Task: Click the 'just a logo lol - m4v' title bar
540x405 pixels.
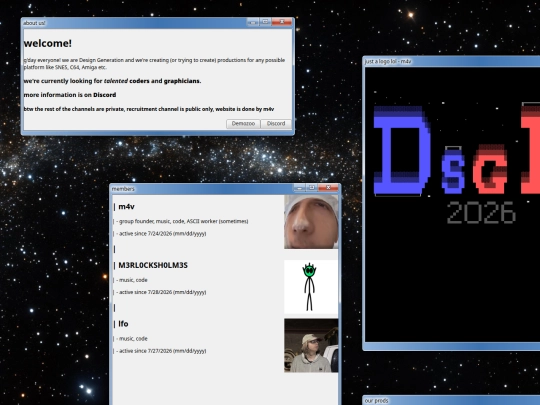Action: tap(451, 61)
